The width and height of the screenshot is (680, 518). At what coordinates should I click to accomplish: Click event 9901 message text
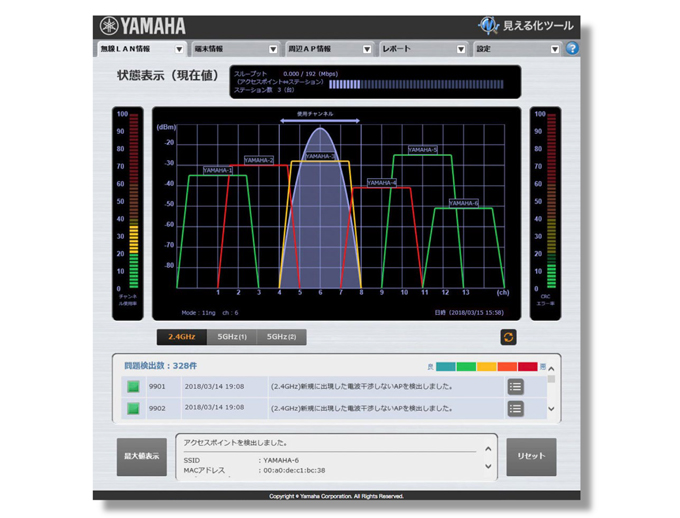362,386
